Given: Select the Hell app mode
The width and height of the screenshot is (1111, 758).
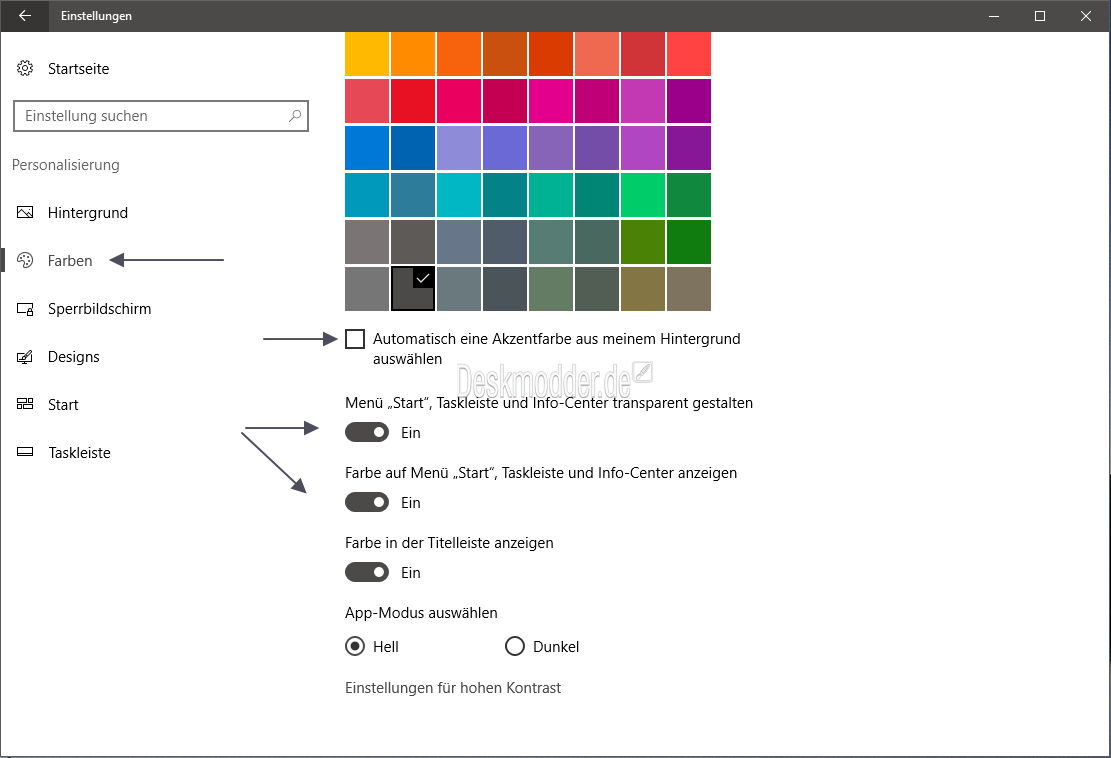Looking at the screenshot, I should tap(355, 646).
